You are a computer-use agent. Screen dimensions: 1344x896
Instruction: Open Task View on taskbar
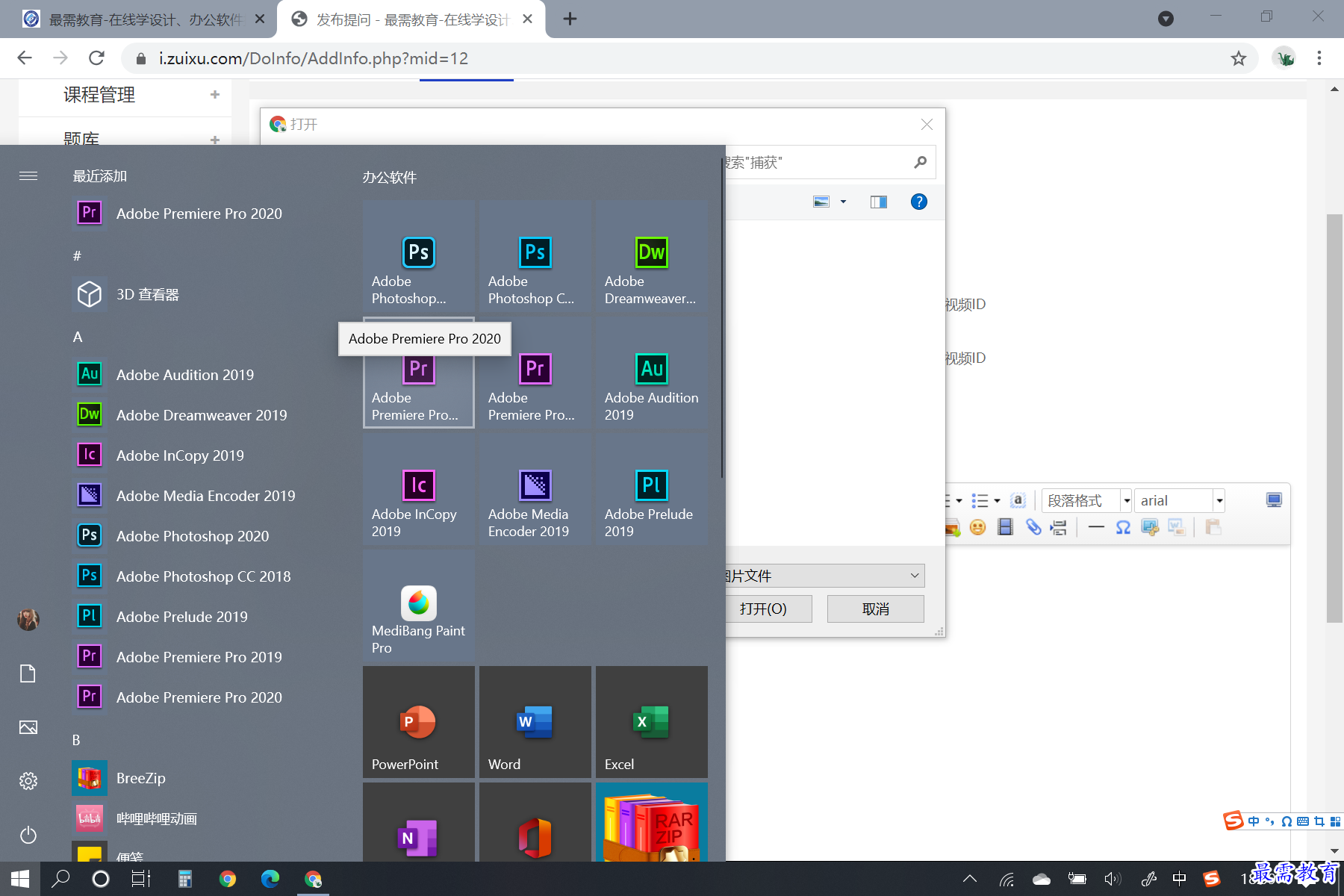tap(141, 879)
